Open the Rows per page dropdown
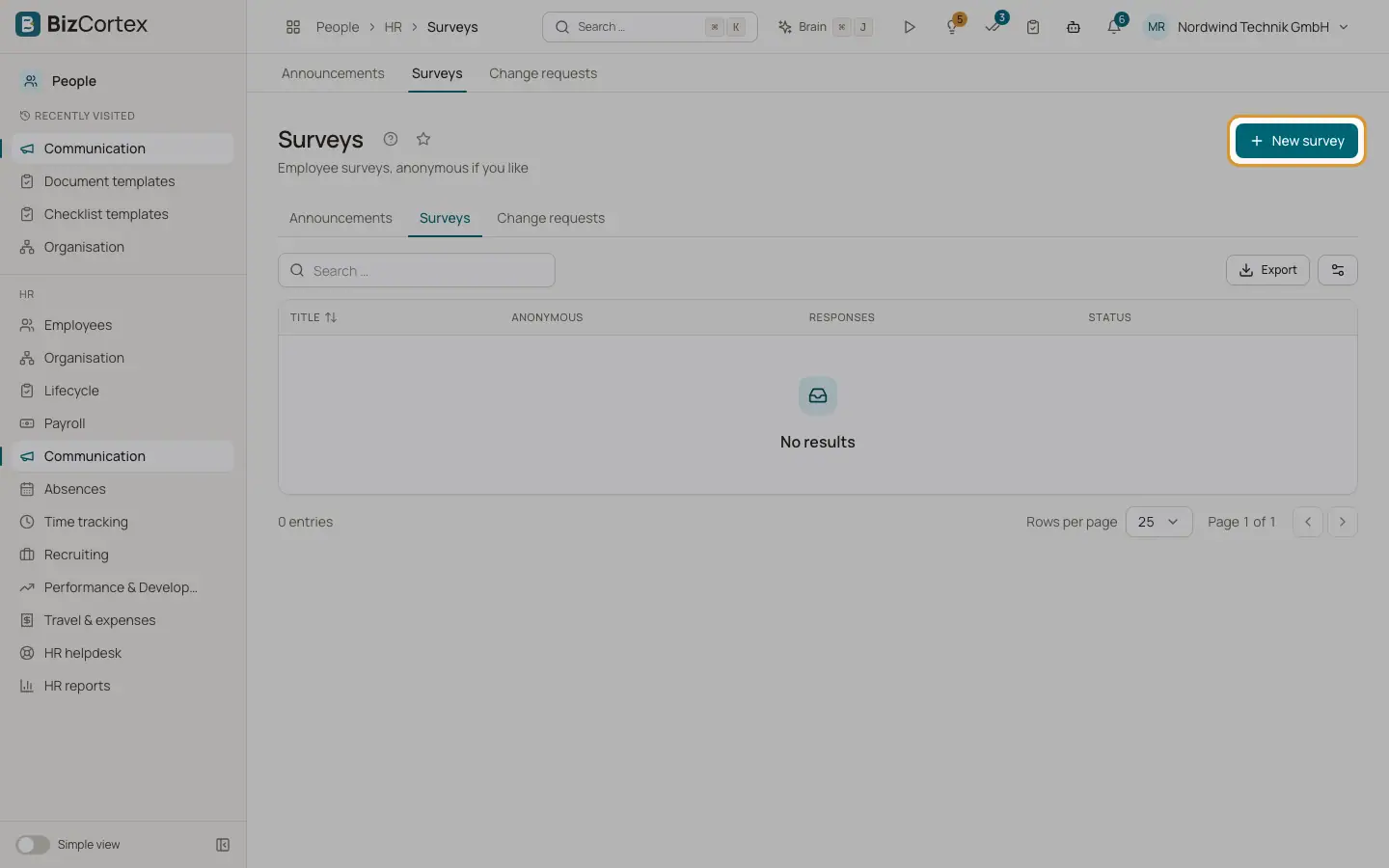Viewport: 1389px width, 868px height. pyautogui.click(x=1158, y=522)
